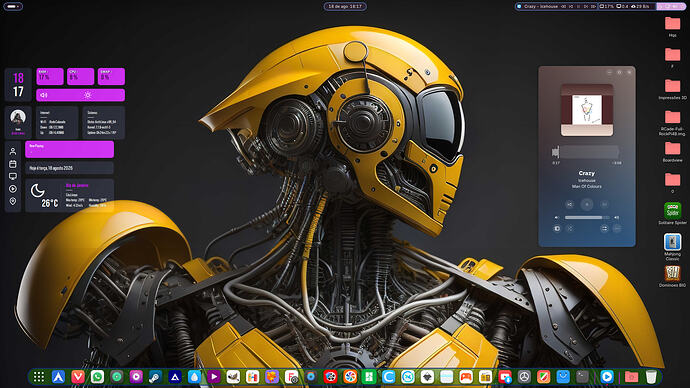Click the pill indicator at top-left corner
The width and height of the screenshot is (690, 388).
[x=12, y=6]
